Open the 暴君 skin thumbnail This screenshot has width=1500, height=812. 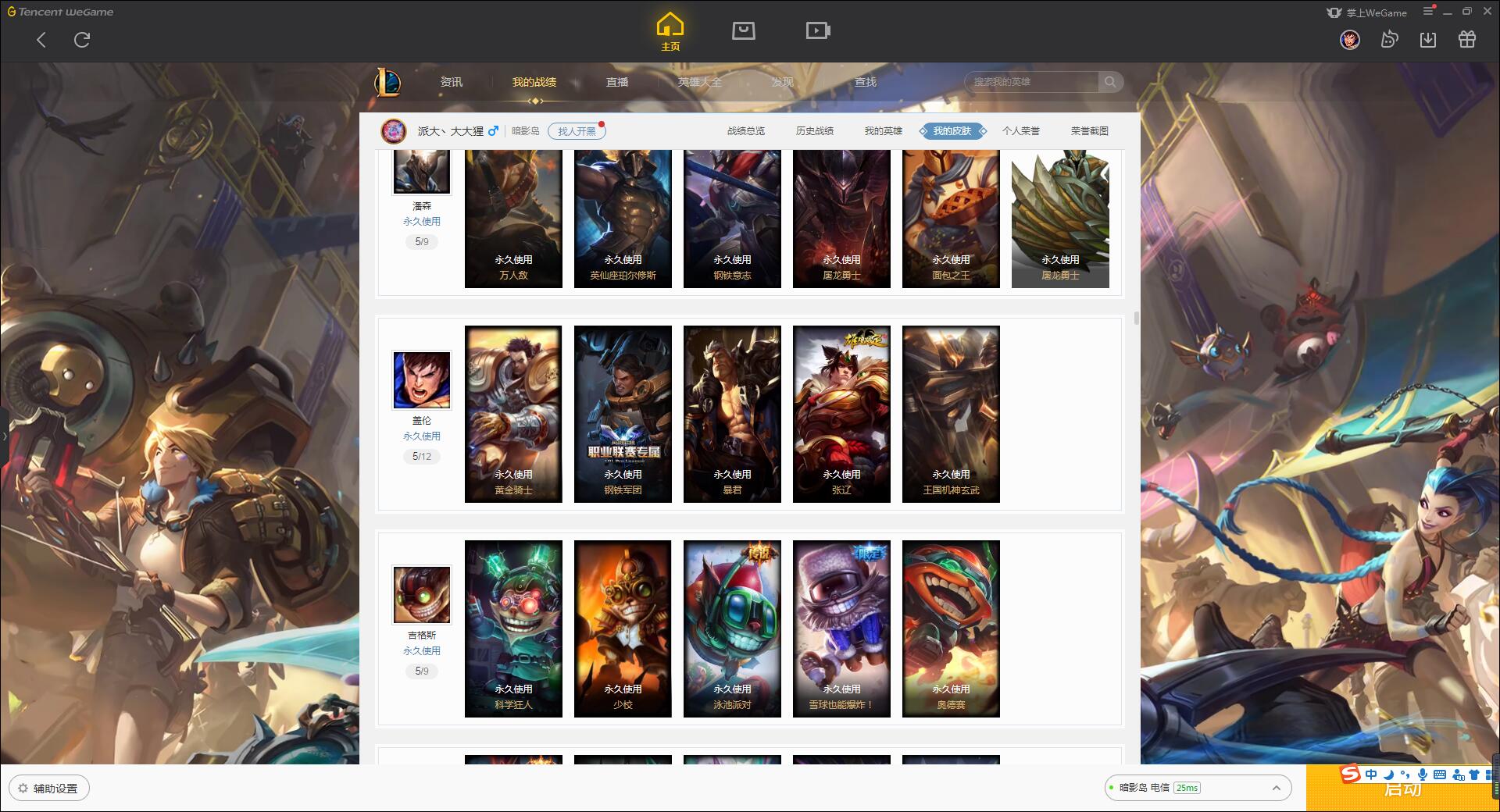(x=732, y=415)
